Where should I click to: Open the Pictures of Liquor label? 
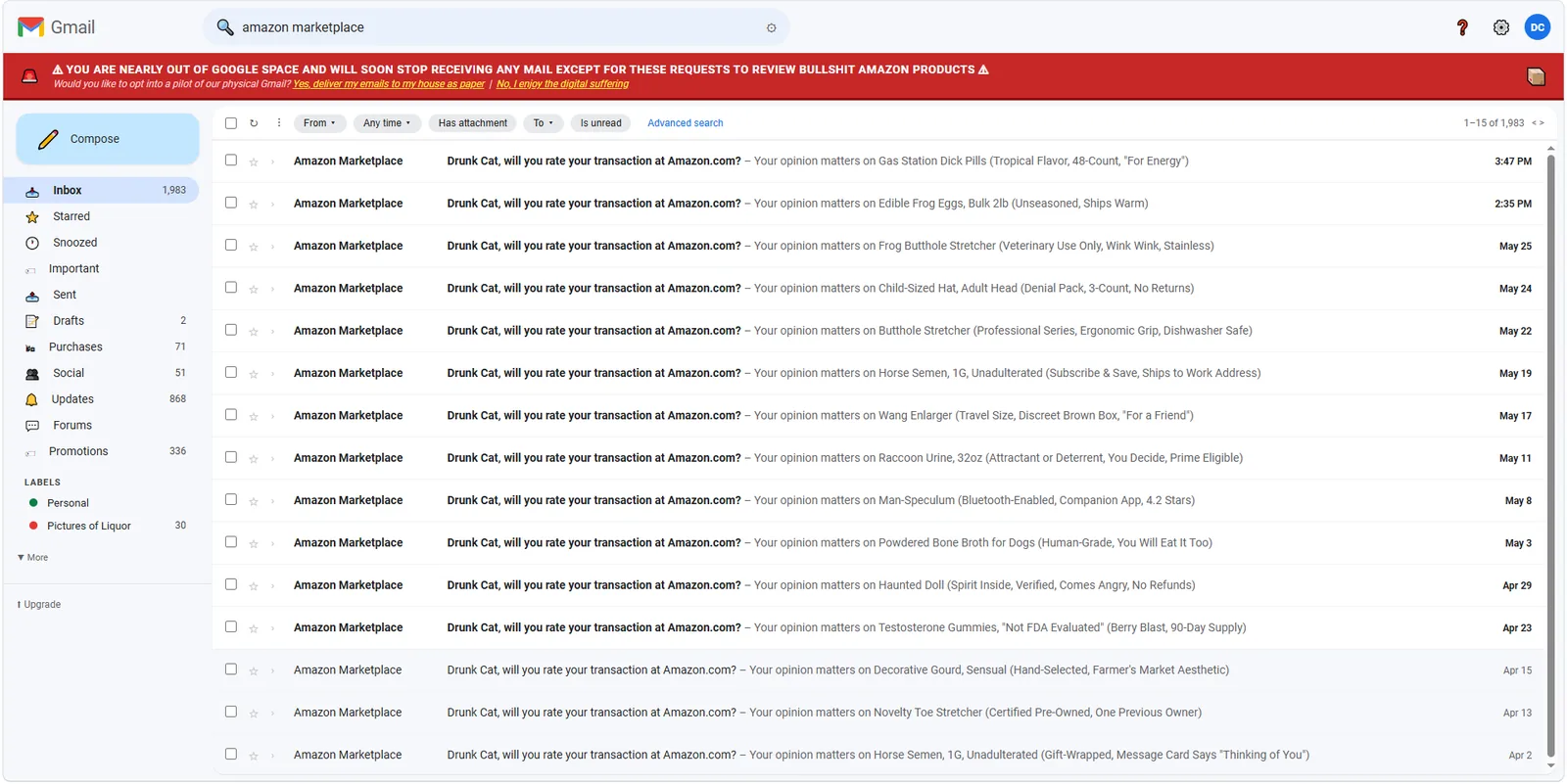click(x=102, y=527)
